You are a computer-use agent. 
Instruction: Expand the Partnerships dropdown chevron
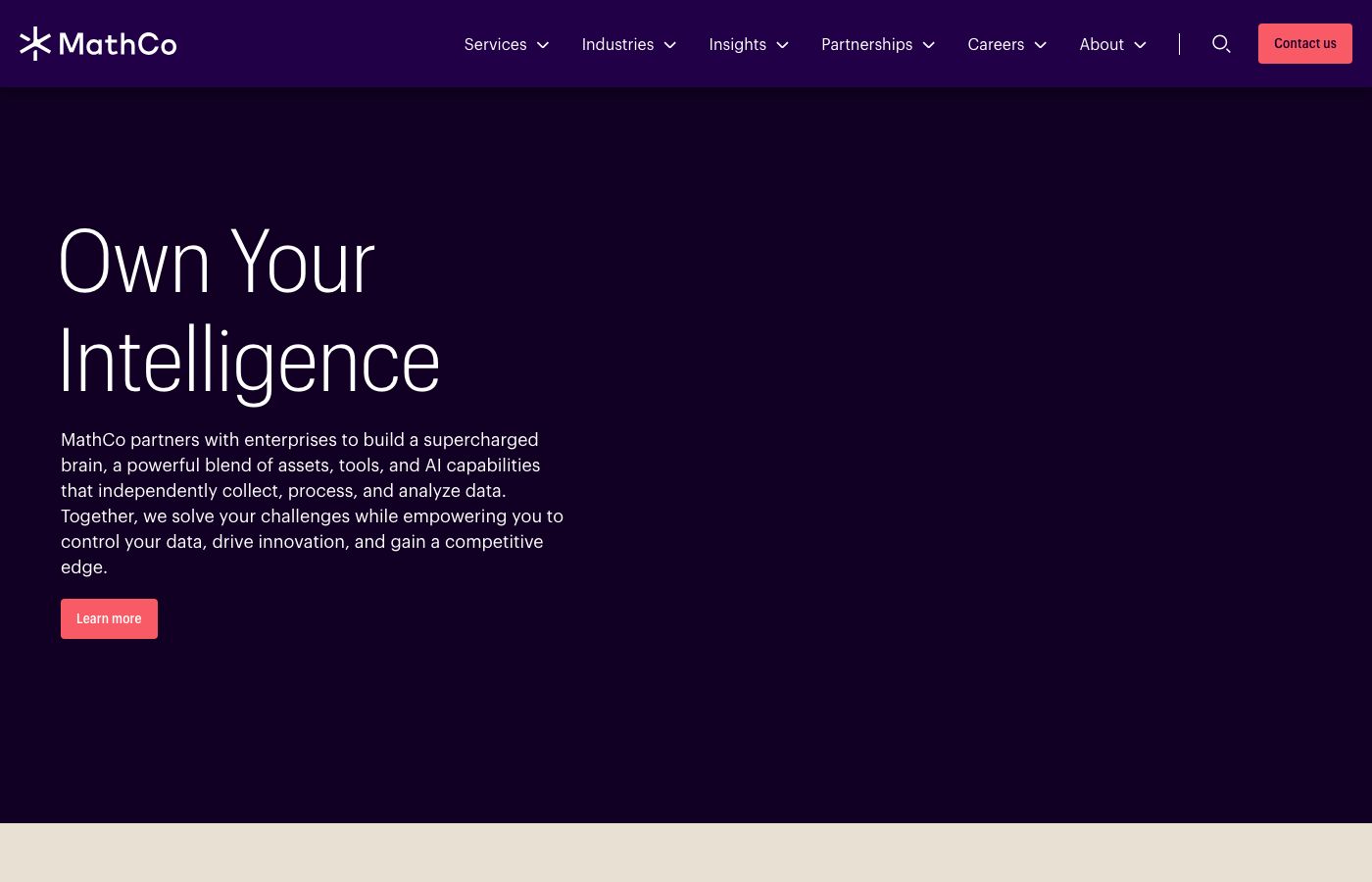click(x=929, y=45)
